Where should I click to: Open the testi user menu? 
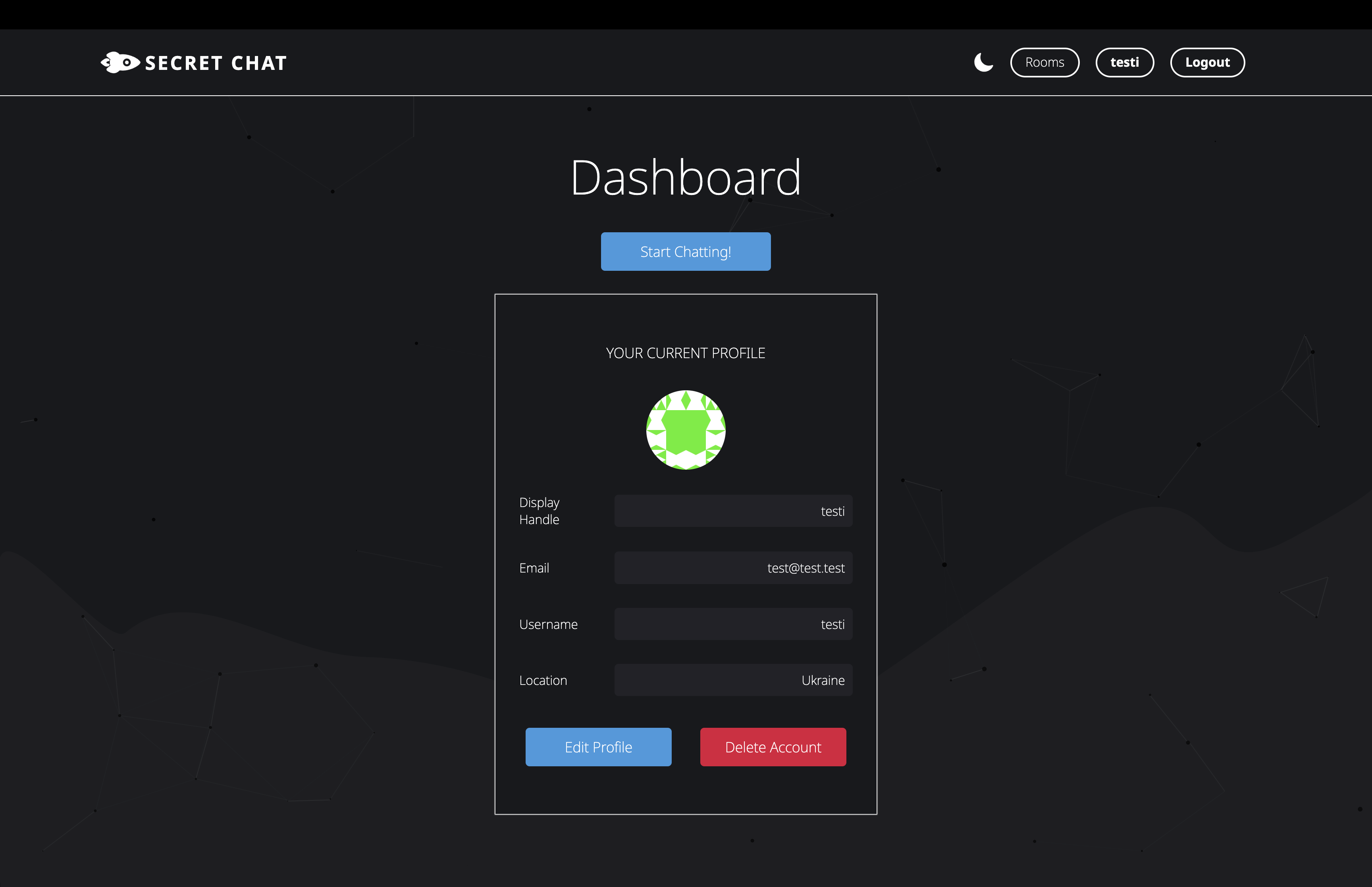click(1124, 62)
